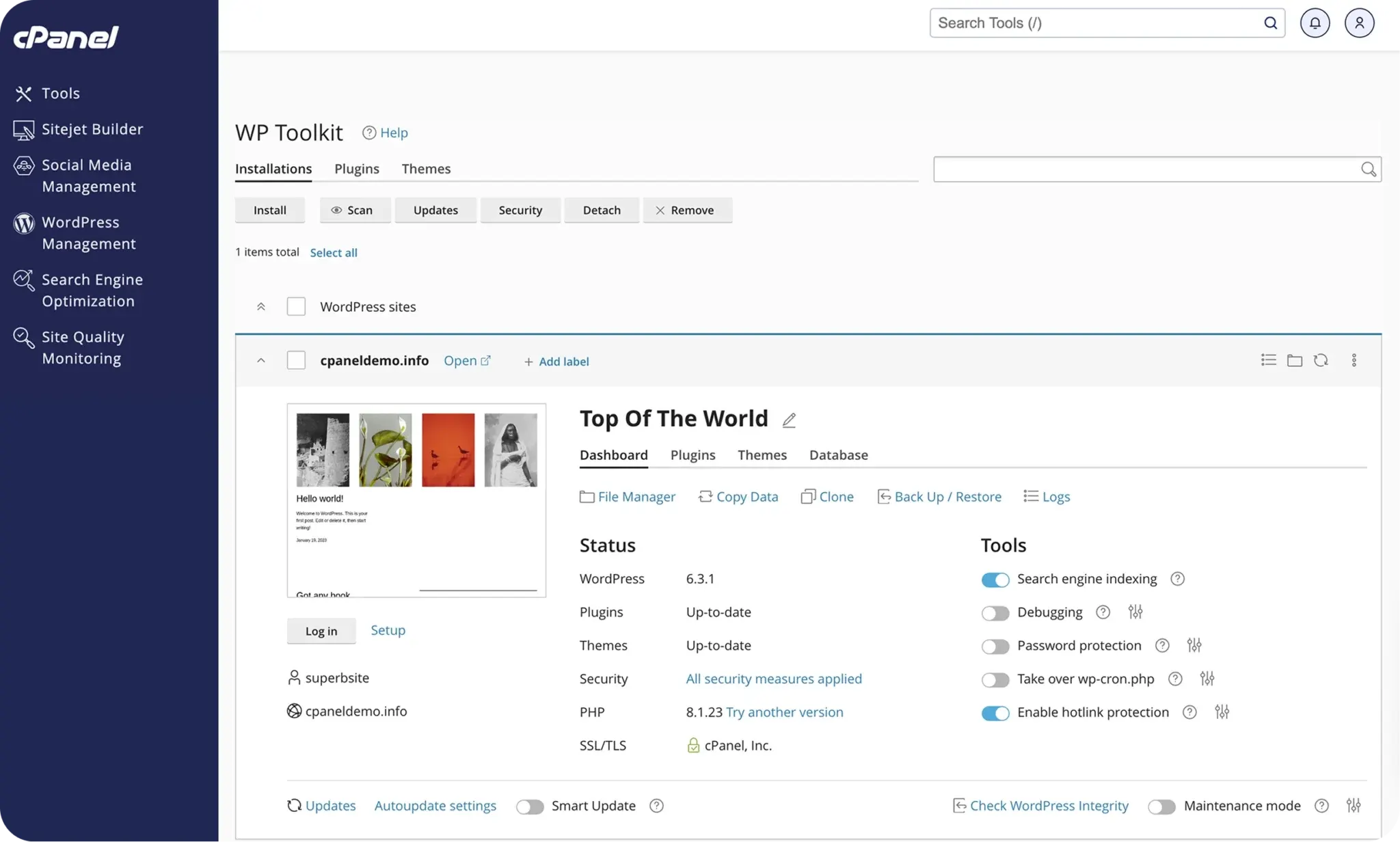The image size is (1400, 842).
Task: Open Maintenance mode settings sliders icon
Action: 1355,806
